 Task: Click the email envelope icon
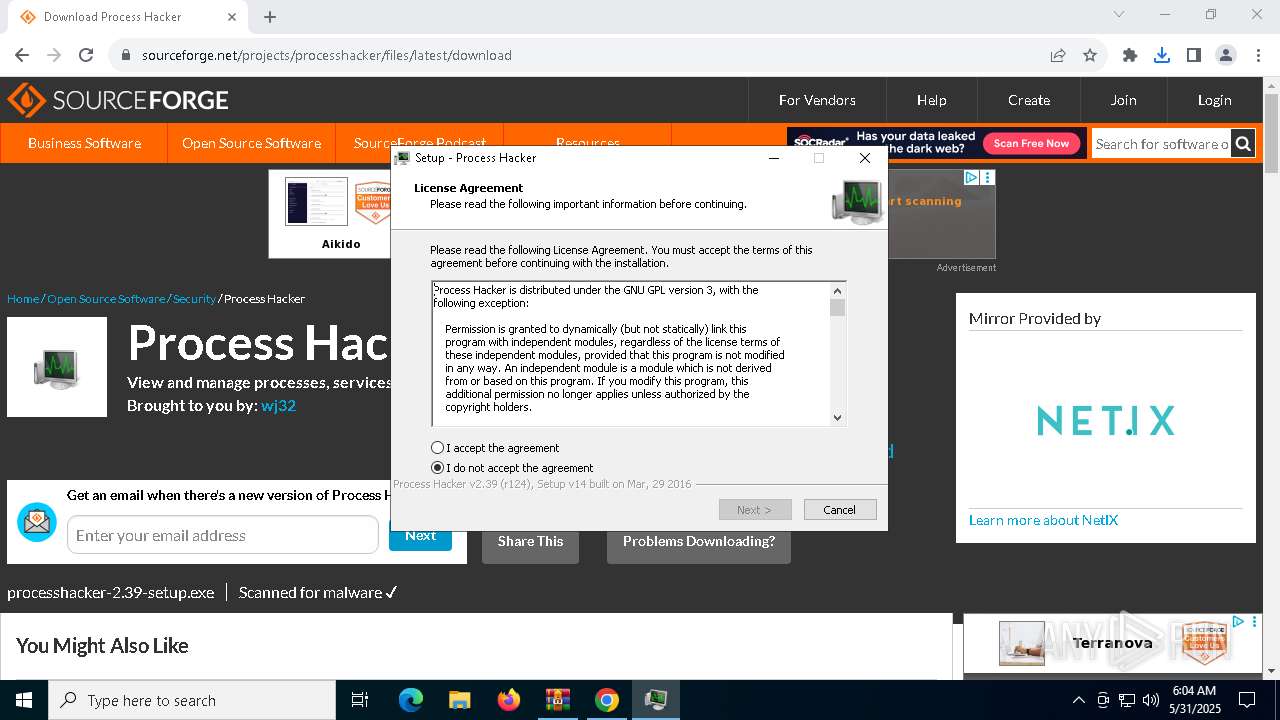(37, 522)
